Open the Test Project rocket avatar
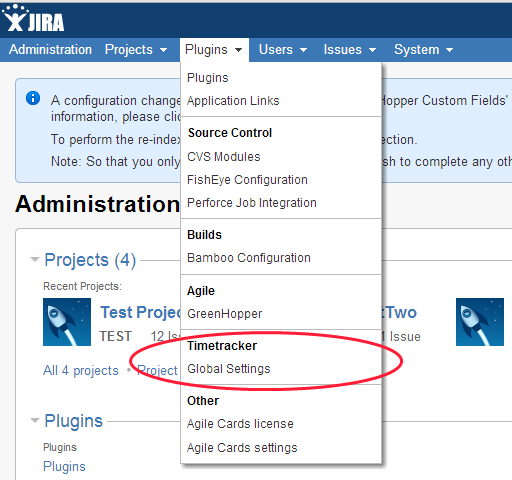Image resolution: width=512 pixels, height=480 pixels. (67, 322)
